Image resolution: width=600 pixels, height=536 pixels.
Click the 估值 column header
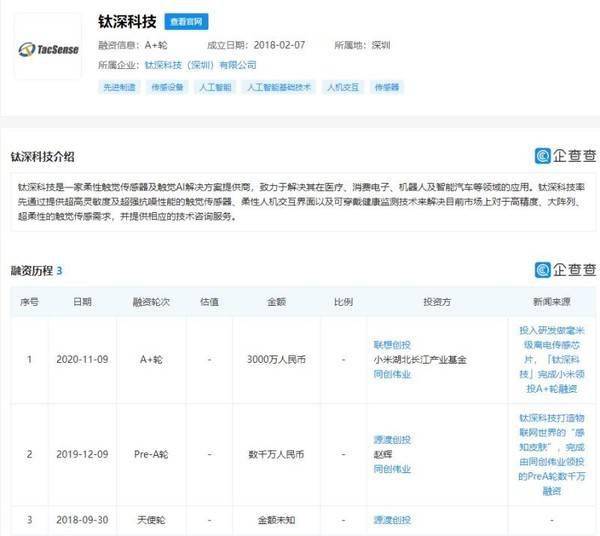click(x=209, y=301)
